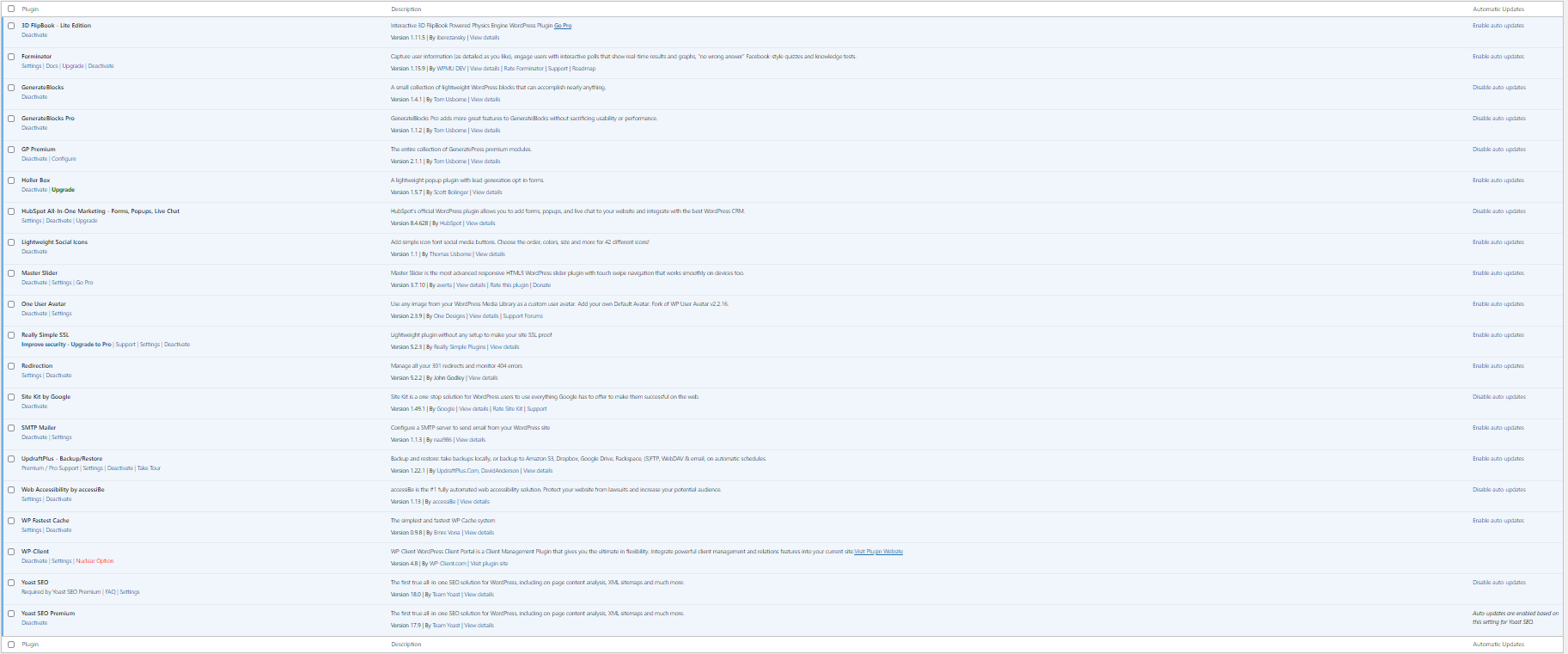The height and width of the screenshot is (654, 1568).
Task: Open the Yoast SEO FAQ link
Action: coord(110,592)
